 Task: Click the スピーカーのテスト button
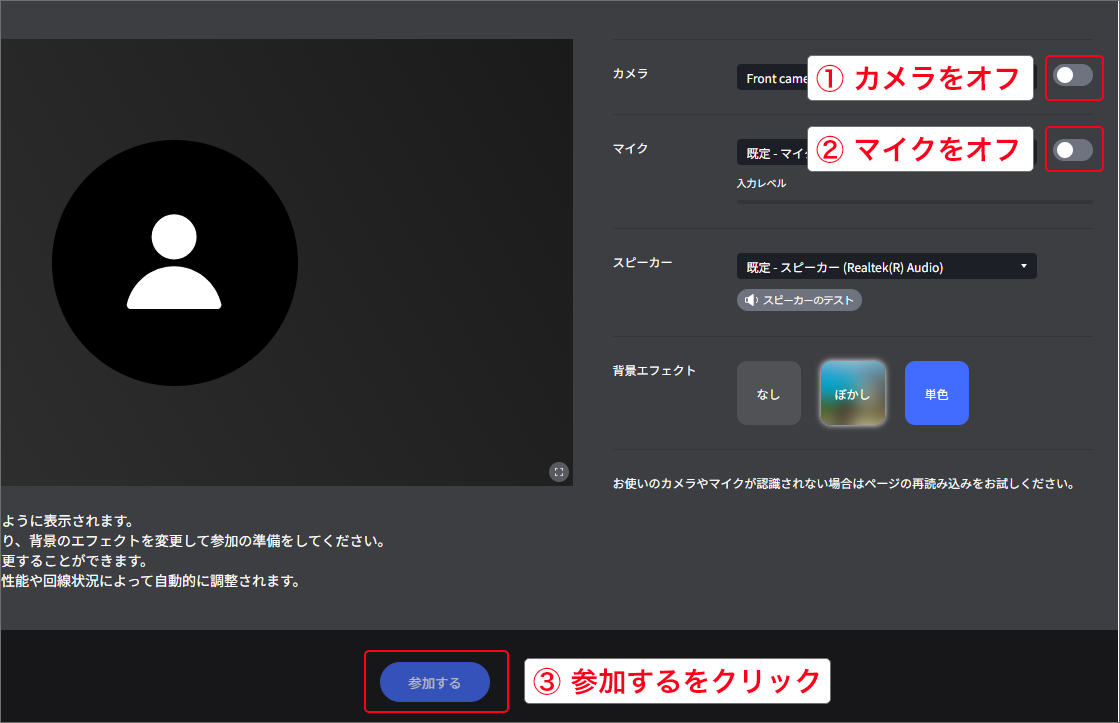click(799, 300)
